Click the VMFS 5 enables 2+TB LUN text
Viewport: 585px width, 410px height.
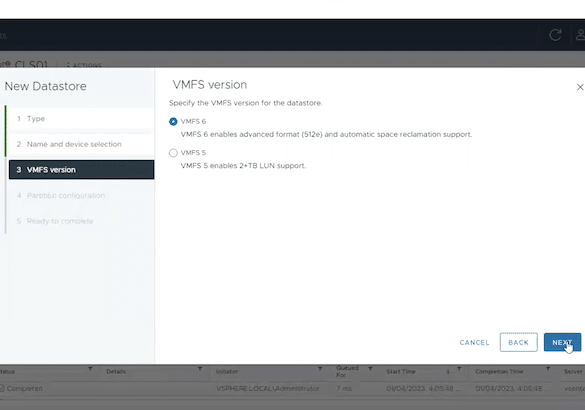[x=243, y=166]
